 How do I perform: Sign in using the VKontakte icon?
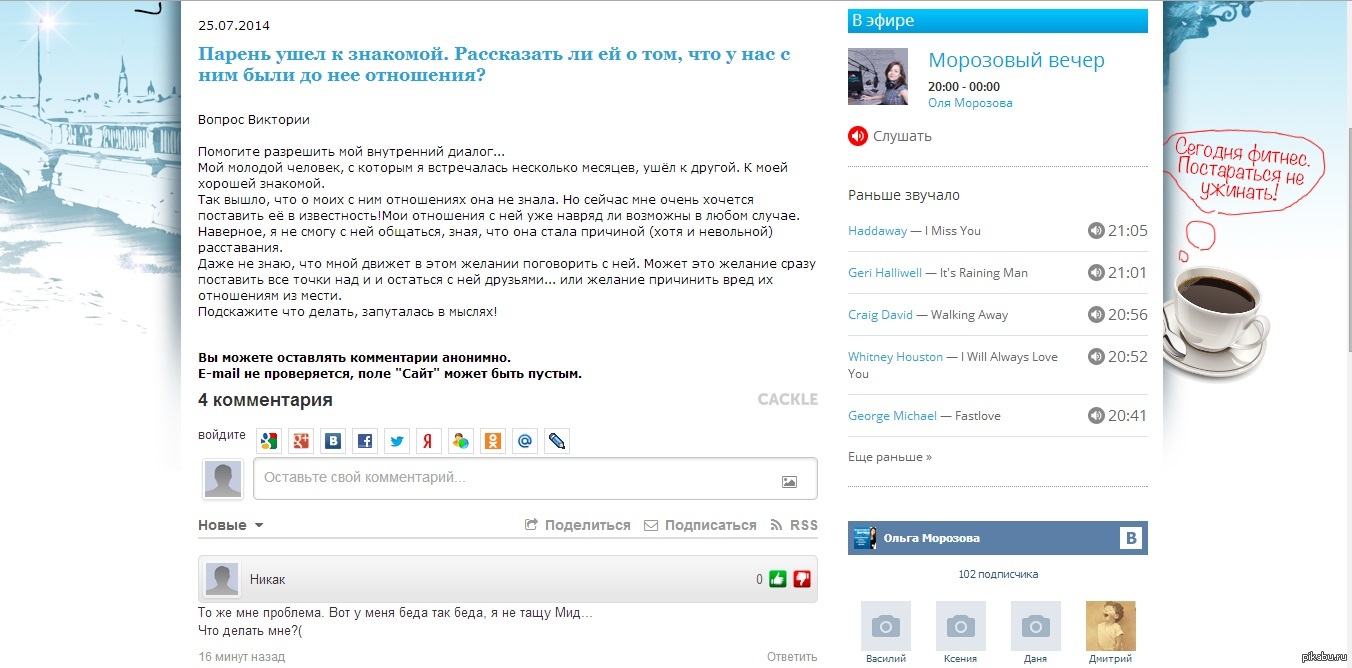[x=333, y=441]
